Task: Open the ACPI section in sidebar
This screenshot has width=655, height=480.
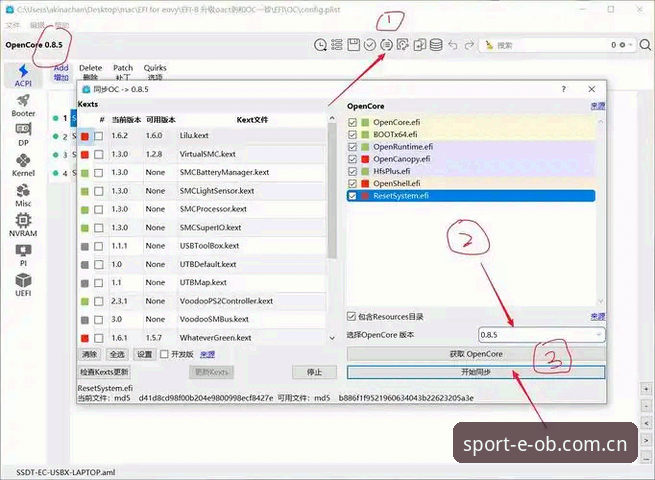Action: coord(23,75)
